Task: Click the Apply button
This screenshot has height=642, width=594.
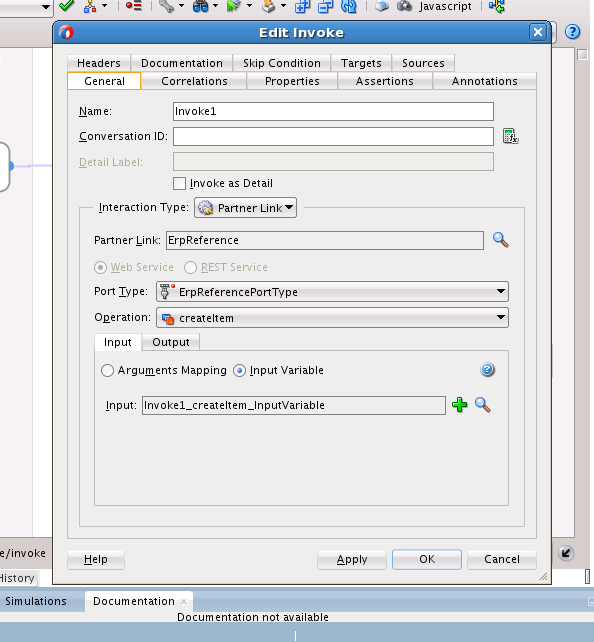Action: 352,559
